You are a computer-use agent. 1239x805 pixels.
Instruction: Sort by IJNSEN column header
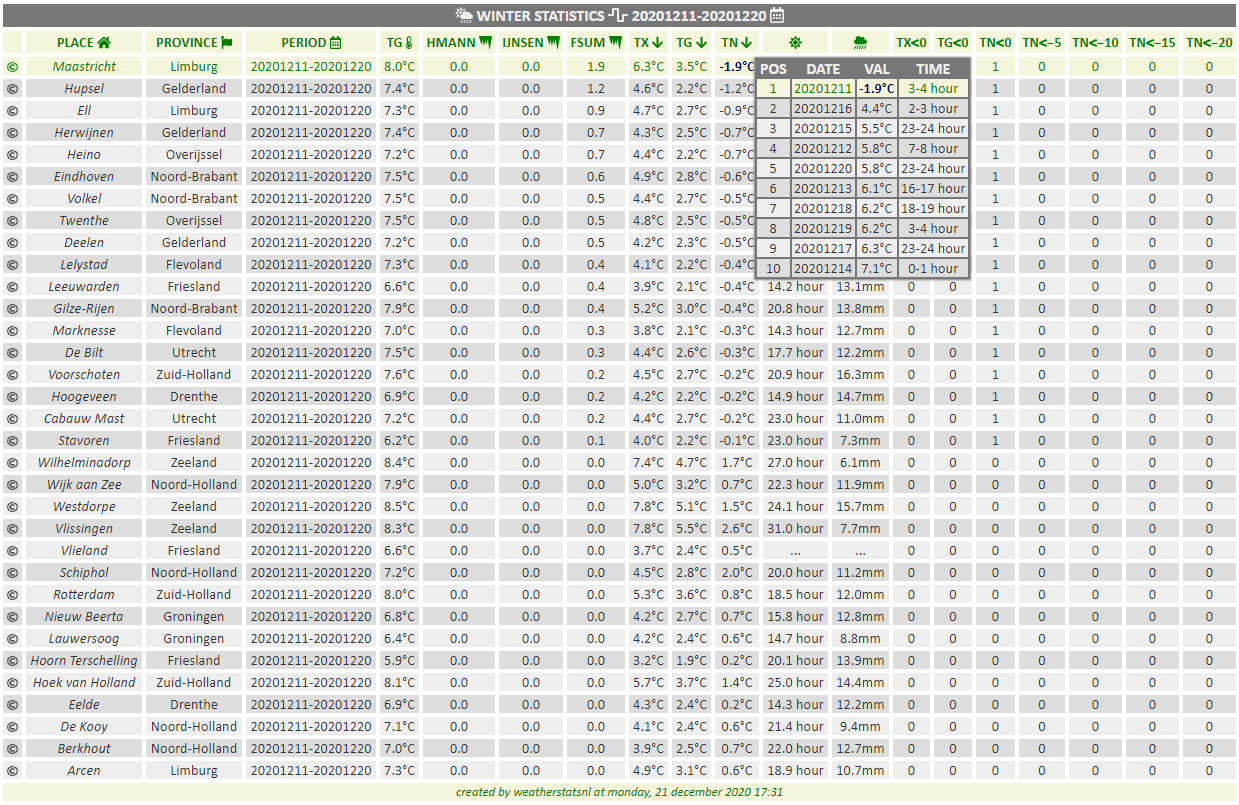pyautogui.click(x=530, y=43)
